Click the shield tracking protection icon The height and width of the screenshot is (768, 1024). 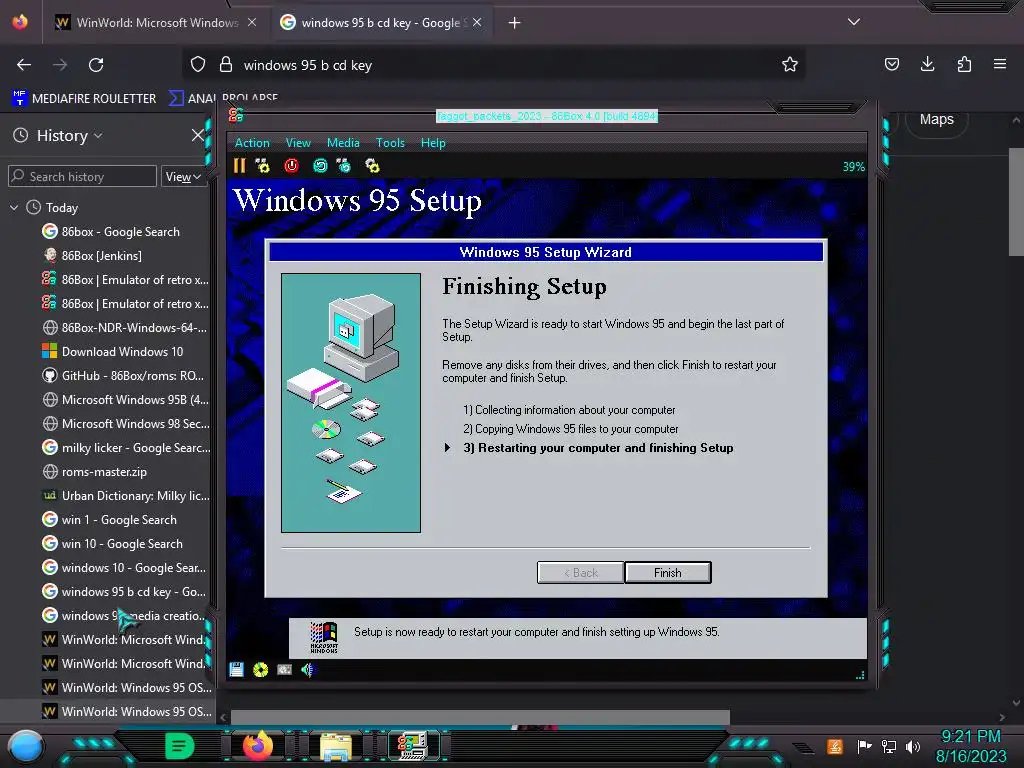pyautogui.click(x=198, y=64)
